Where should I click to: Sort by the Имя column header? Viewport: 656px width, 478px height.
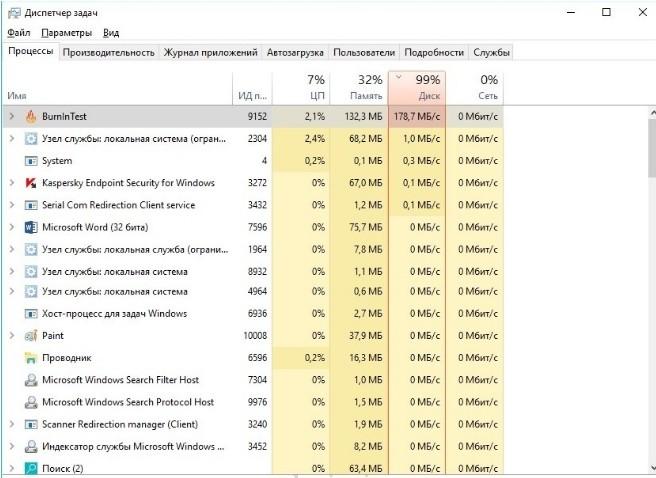point(118,88)
